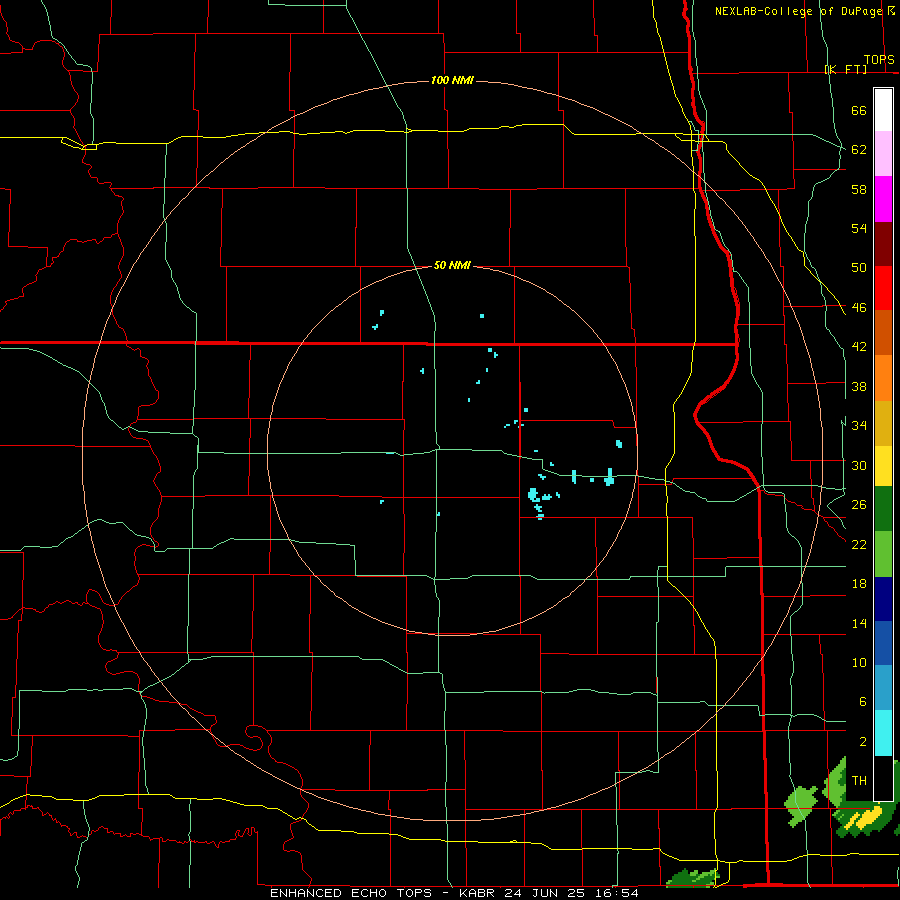Screen dimensions: 900x900
Task: Click the white swatch in the tops legend
Action: 883,110
